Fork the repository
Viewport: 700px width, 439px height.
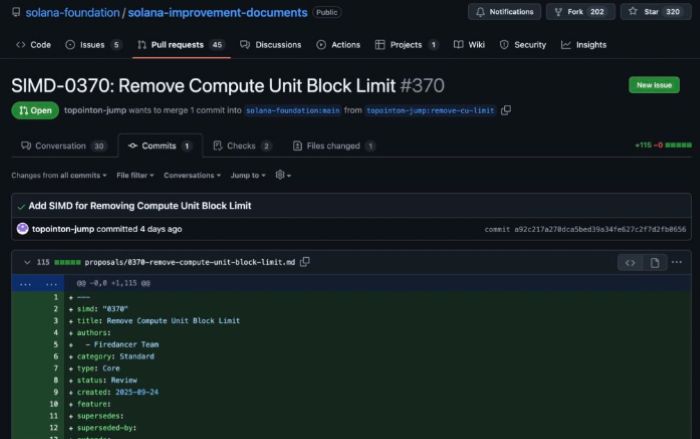581,12
